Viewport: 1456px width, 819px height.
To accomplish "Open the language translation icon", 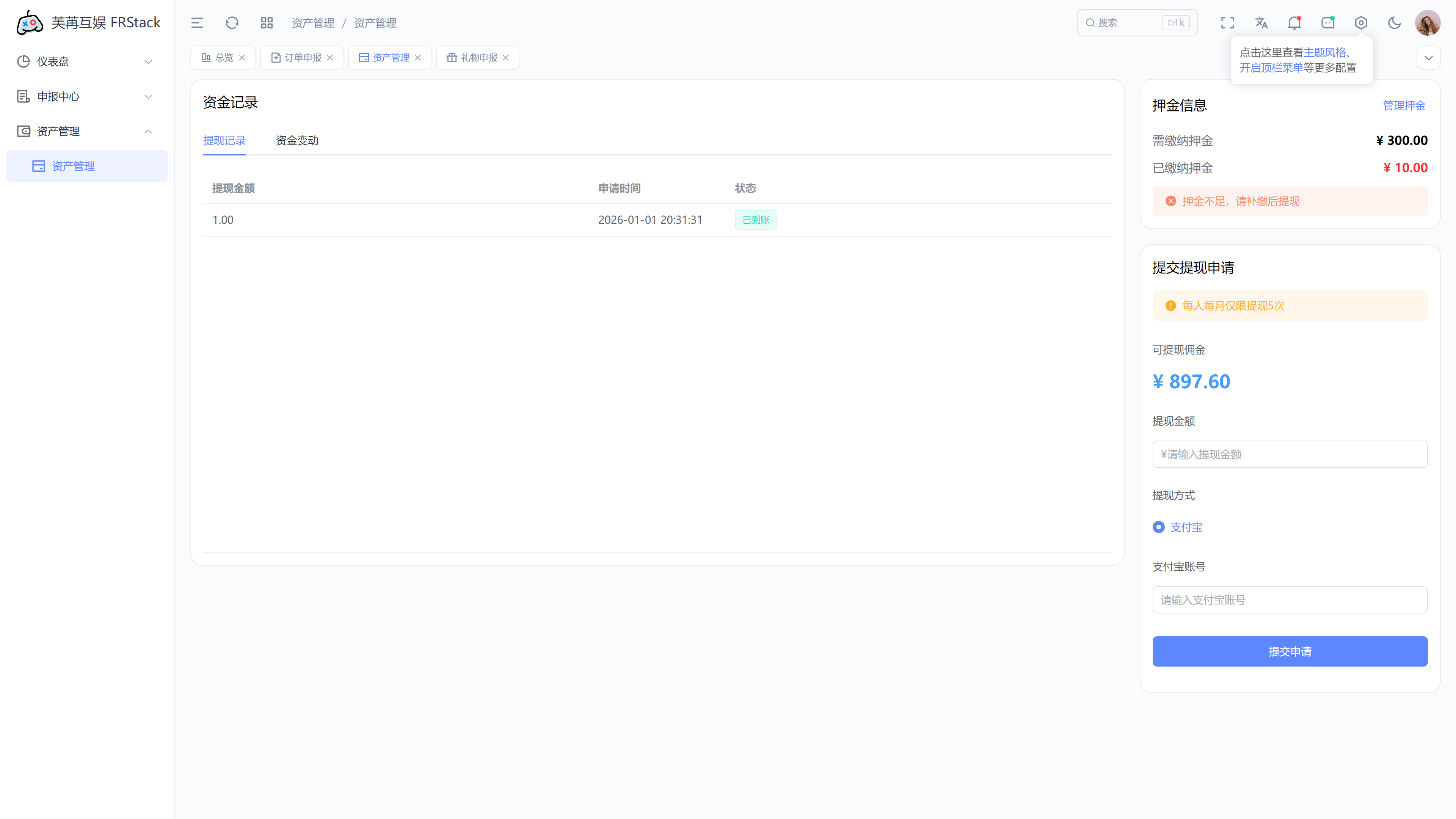I will pyautogui.click(x=1261, y=23).
